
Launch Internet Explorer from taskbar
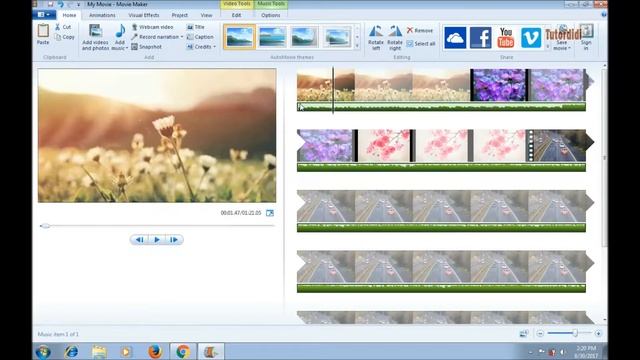[x=71, y=351]
